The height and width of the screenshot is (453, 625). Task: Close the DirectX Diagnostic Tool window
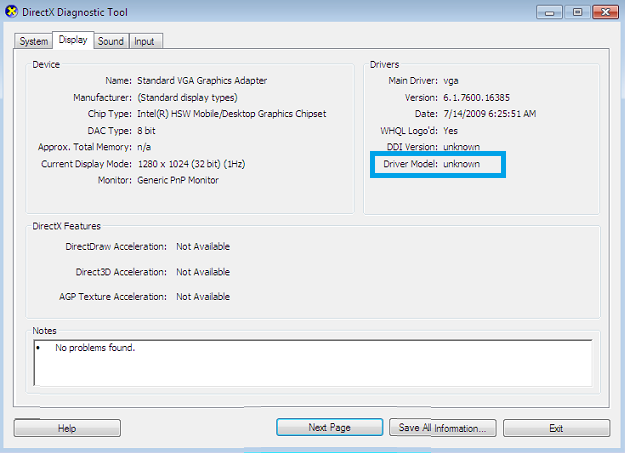[605, 12]
